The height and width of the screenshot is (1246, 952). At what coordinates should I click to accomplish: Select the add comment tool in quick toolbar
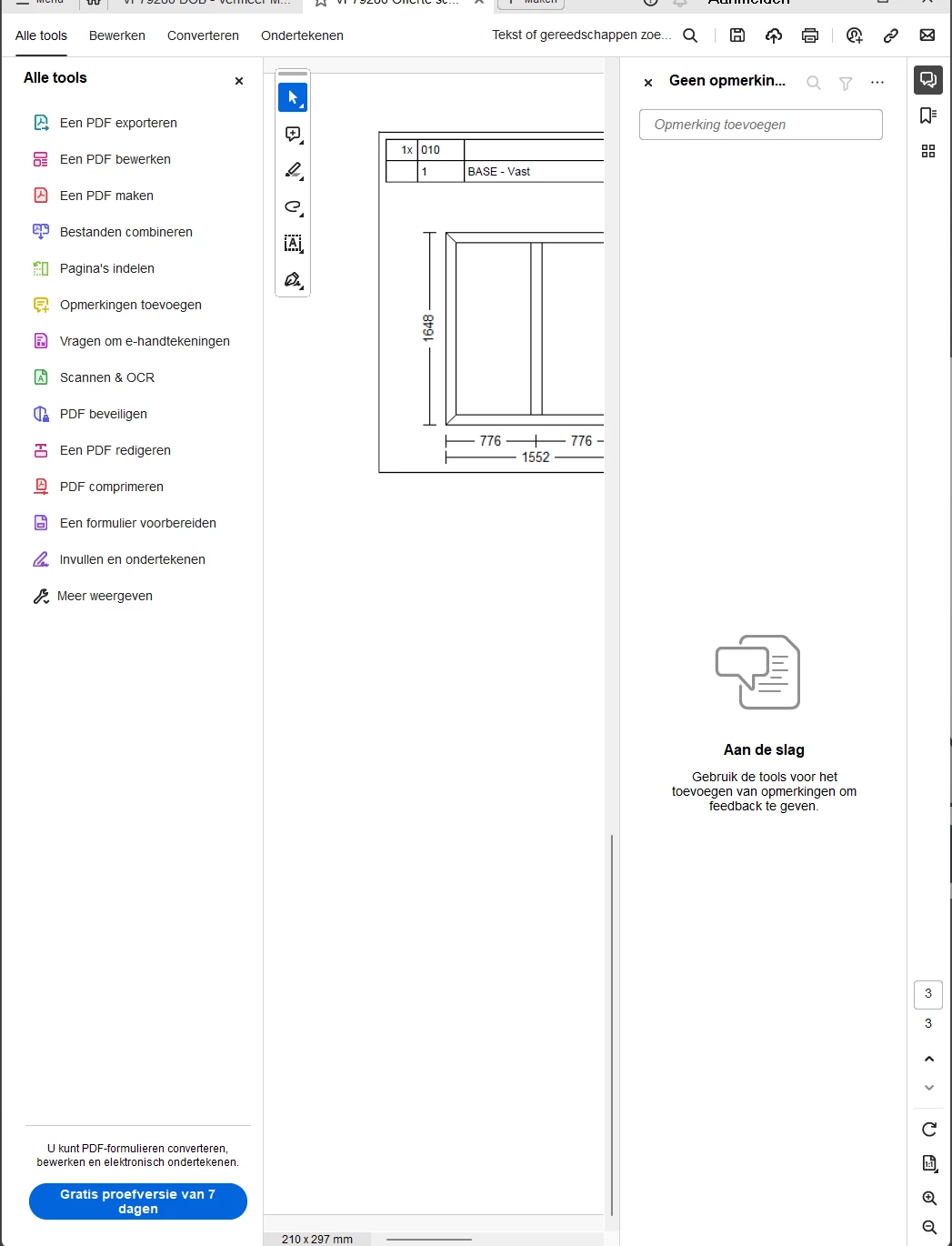(293, 135)
